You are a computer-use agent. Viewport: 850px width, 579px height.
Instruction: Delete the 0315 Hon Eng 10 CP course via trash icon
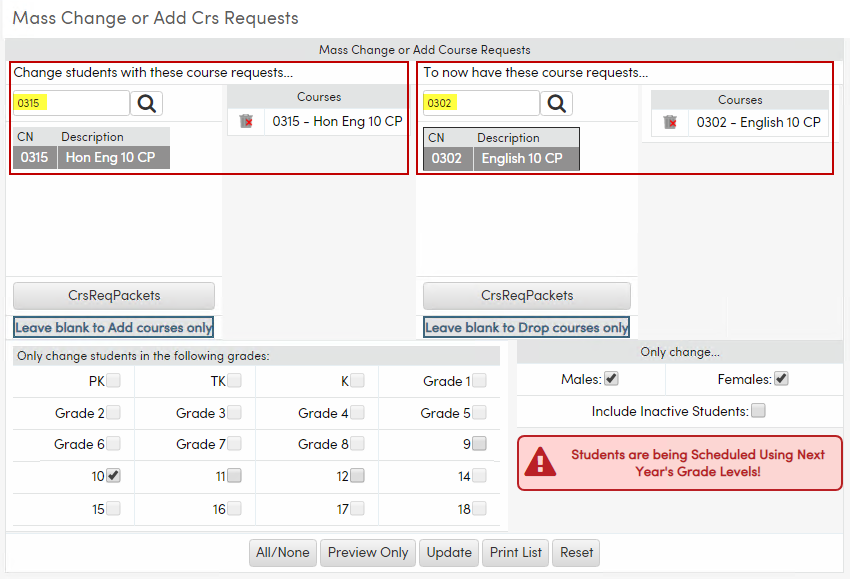tap(245, 123)
